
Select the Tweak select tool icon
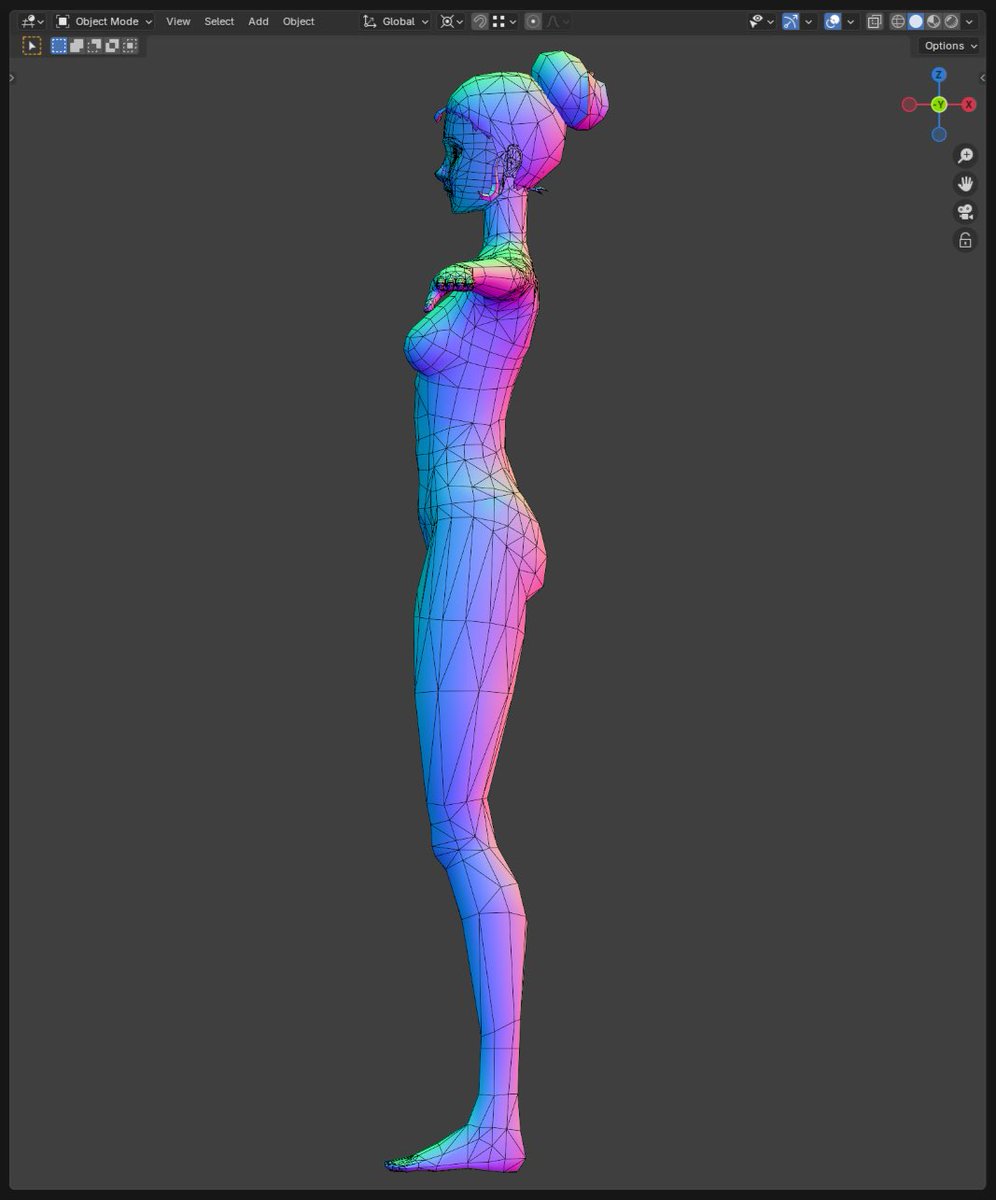pos(32,45)
